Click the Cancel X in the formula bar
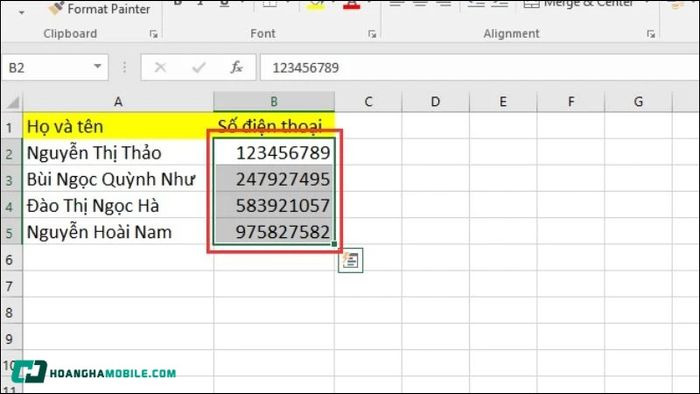The image size is (700, 394). (x=160, y=67)
